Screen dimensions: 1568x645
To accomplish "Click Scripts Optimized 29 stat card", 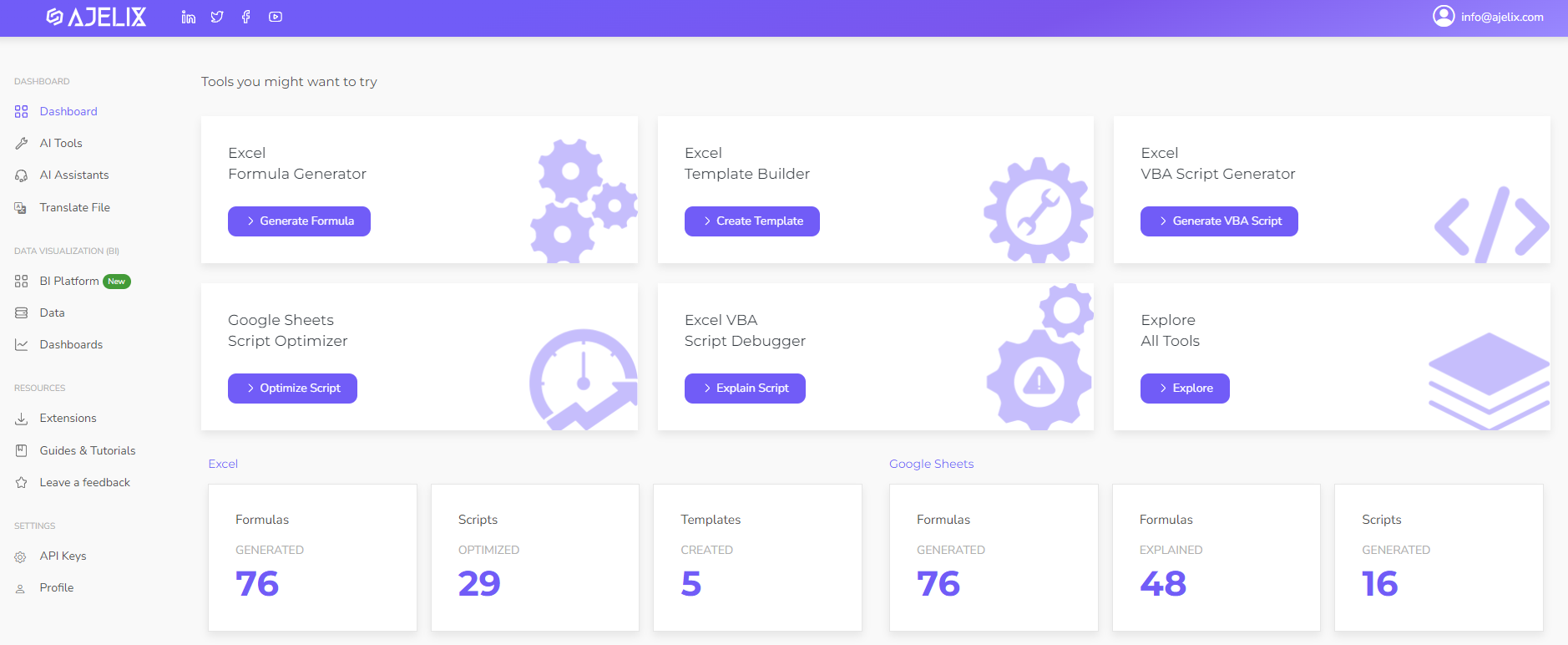I will click(x=535, y=557).
